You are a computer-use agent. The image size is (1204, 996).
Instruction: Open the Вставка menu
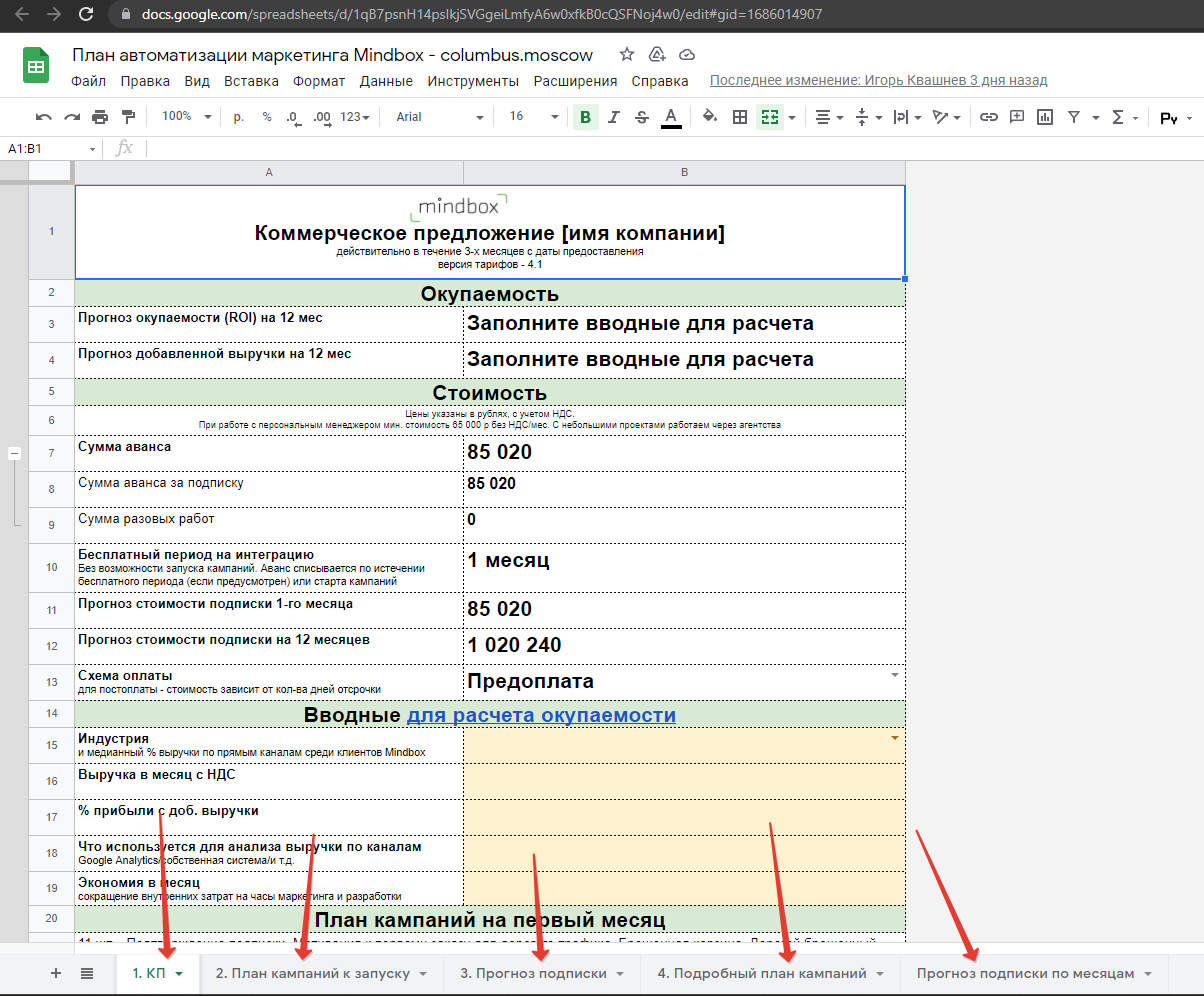251,81
